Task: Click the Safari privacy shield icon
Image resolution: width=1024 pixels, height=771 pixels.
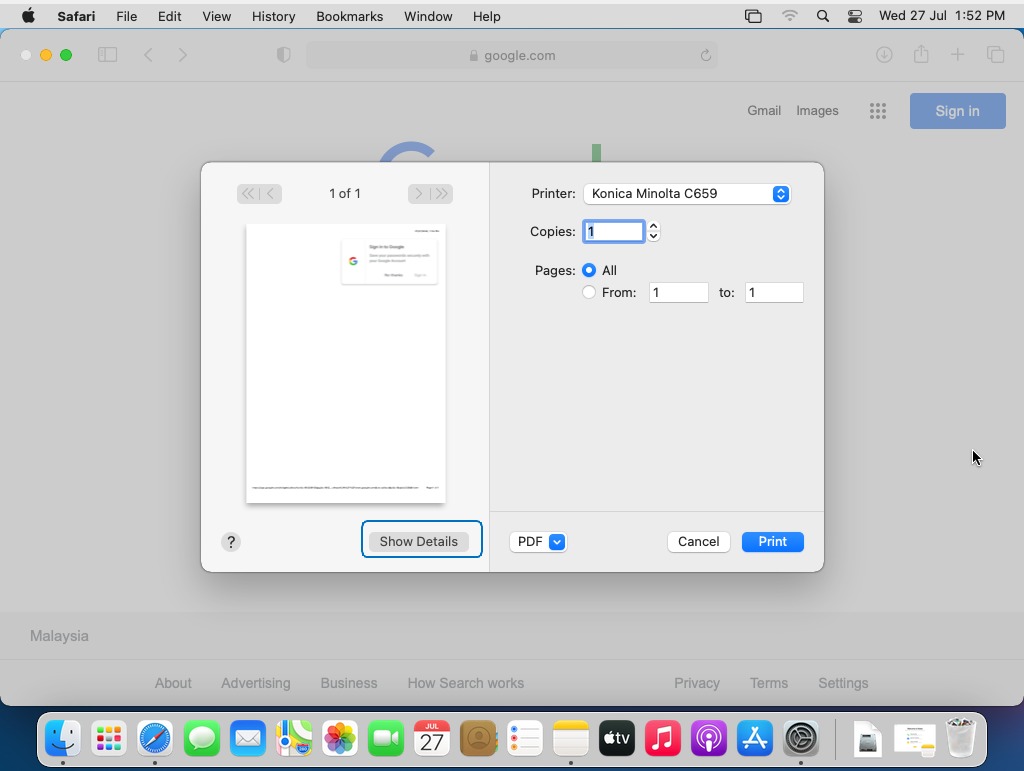Action: (x=284, y=55)
